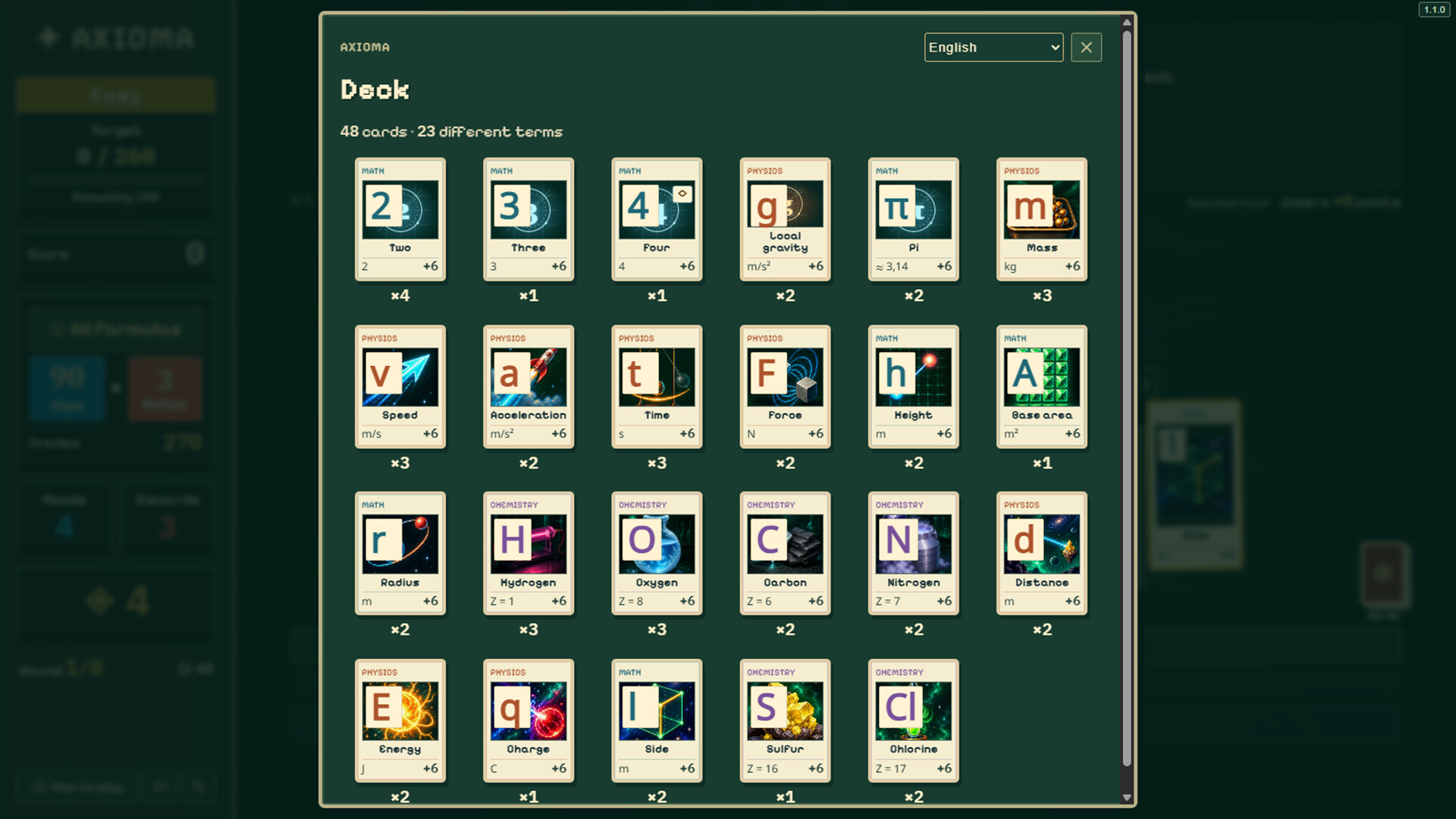
Task: Choose the Pi math card
Action: [x=914, y=219]
